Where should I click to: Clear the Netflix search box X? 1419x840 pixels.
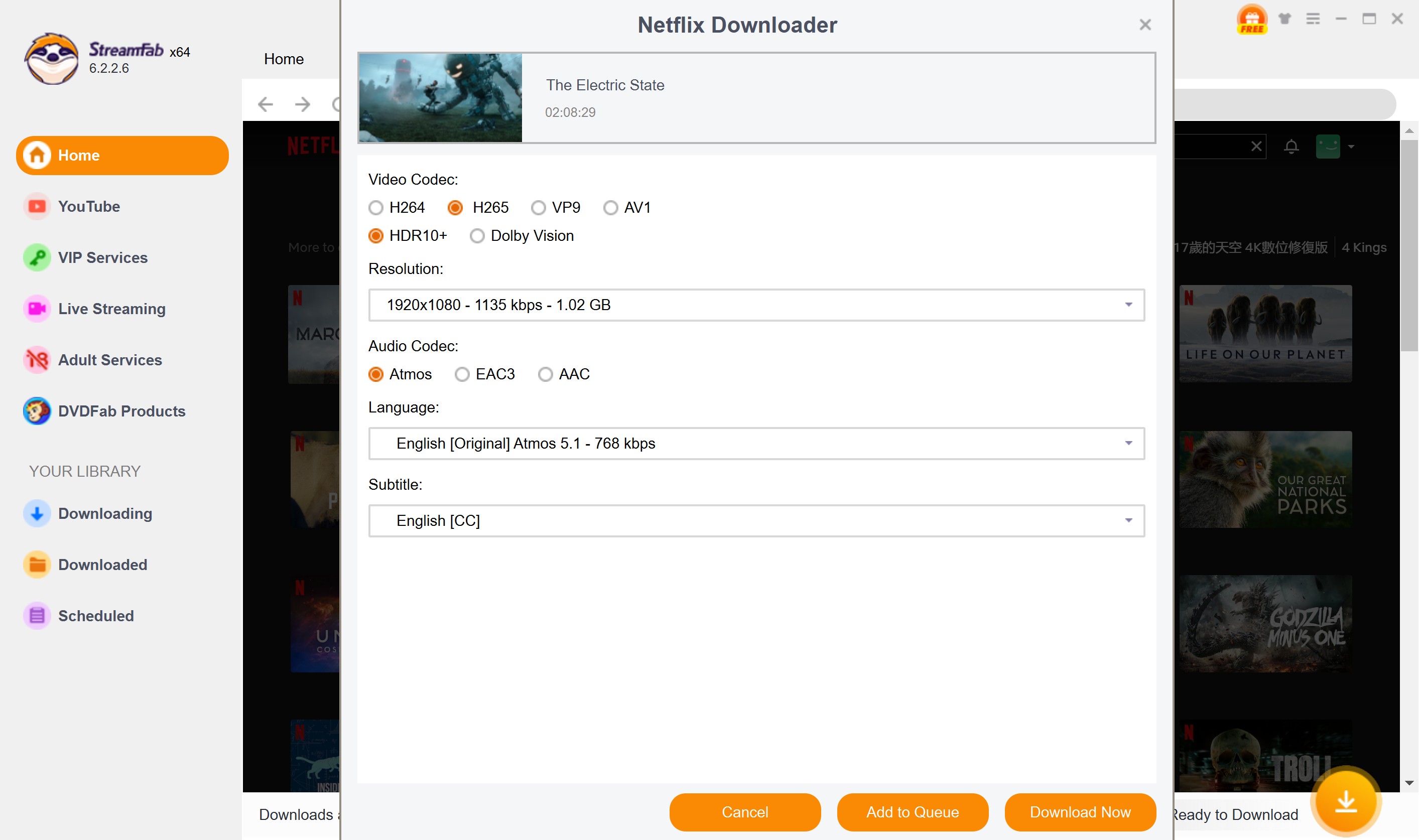pos(1256,146)
